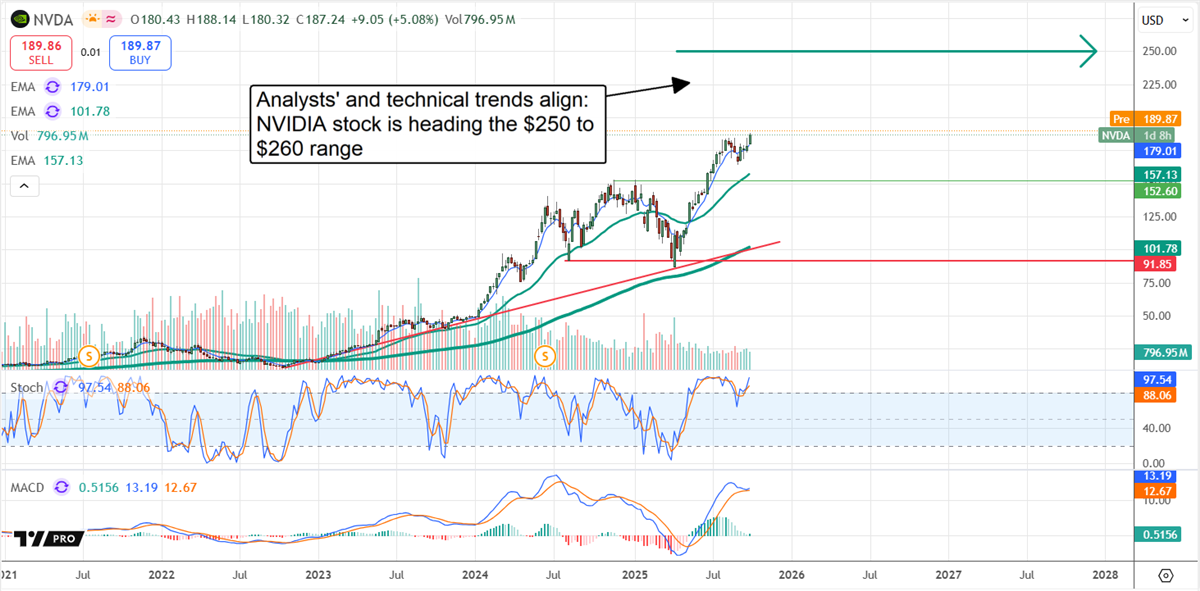
Task: Click the MACD indicator refresh icon
Action: (61, 487)
